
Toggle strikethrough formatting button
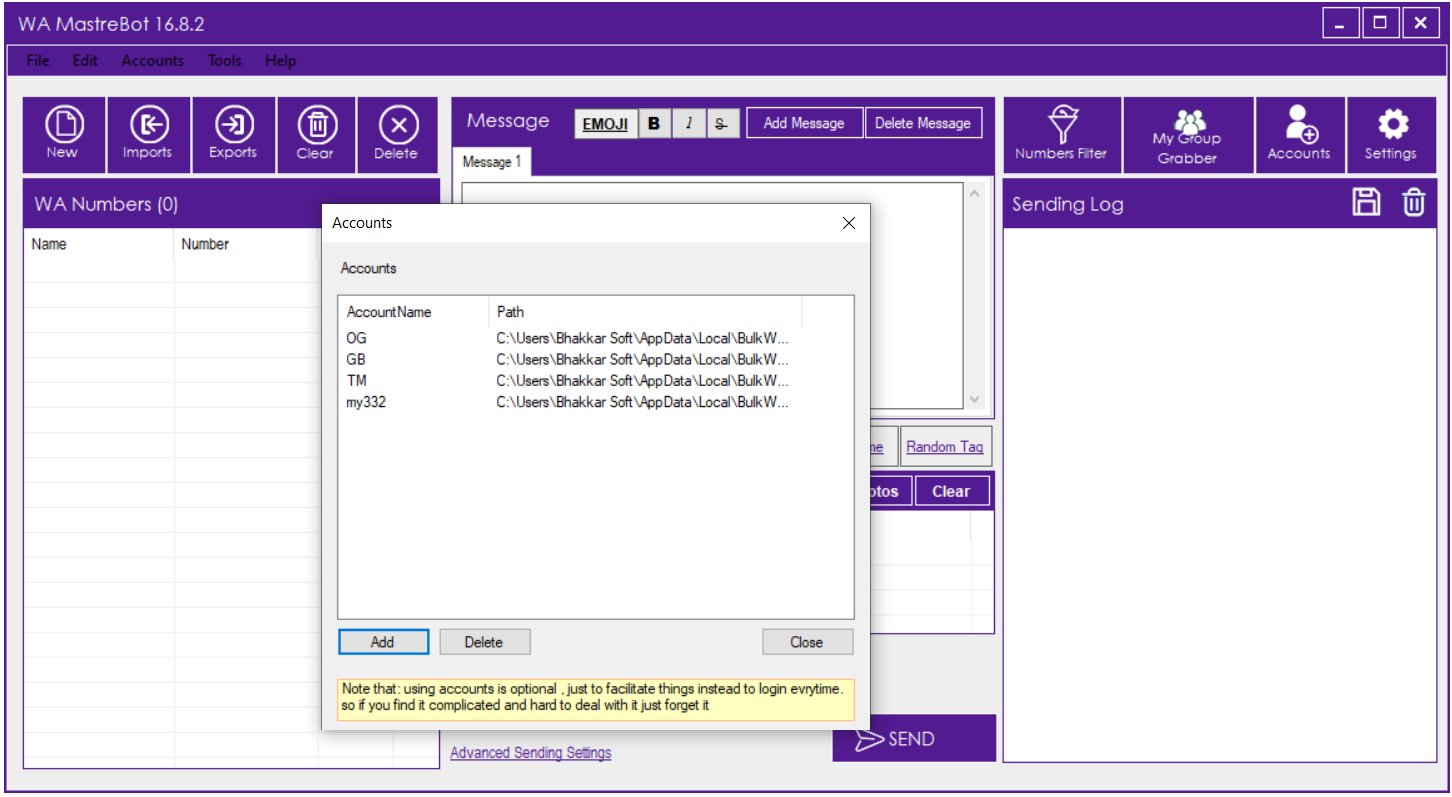[721, 124]
